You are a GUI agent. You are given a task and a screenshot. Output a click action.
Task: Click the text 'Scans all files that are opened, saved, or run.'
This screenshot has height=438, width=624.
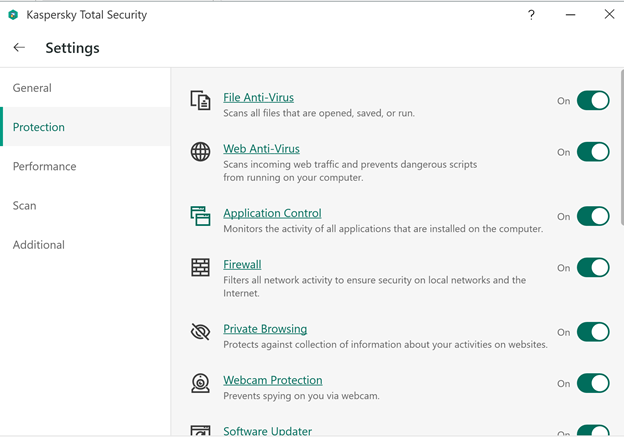click(319, 113)
